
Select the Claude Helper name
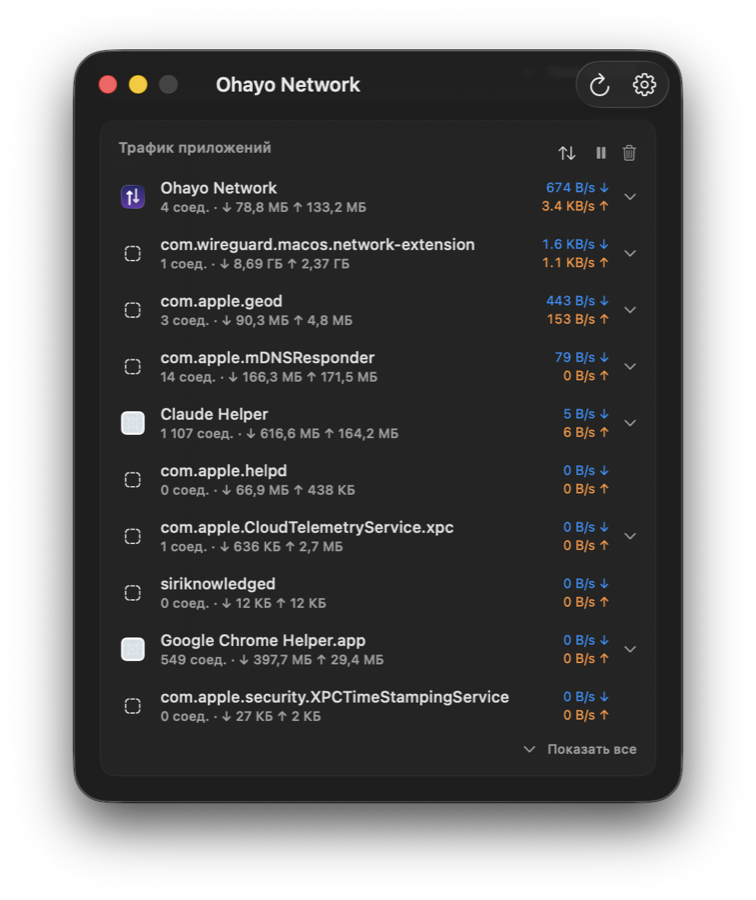click(214, 414)
